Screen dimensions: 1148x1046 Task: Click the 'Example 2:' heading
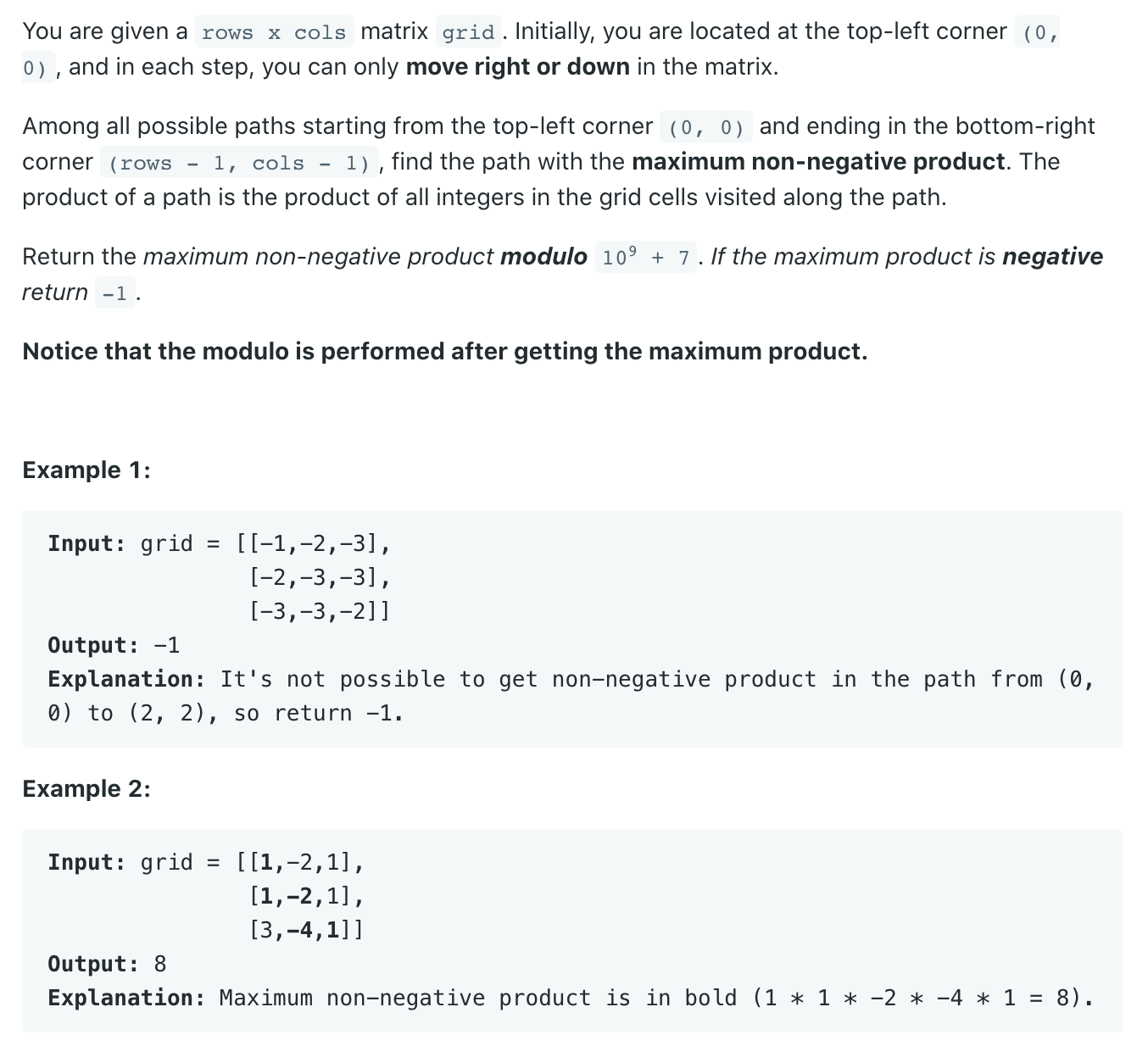[86, 788]
